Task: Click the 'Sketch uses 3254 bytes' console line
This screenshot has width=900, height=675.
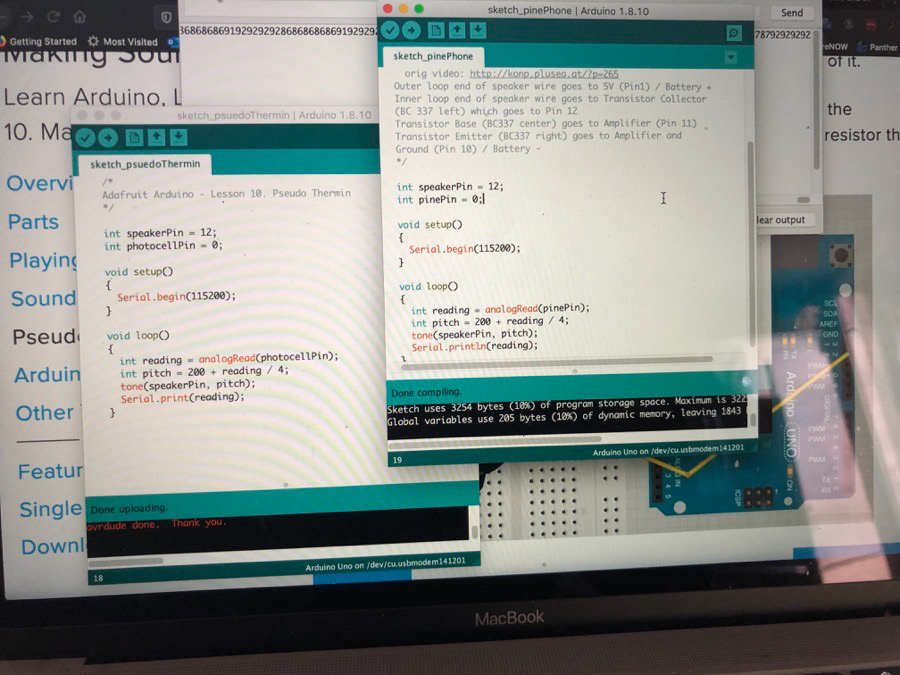Action: (567, 405)
